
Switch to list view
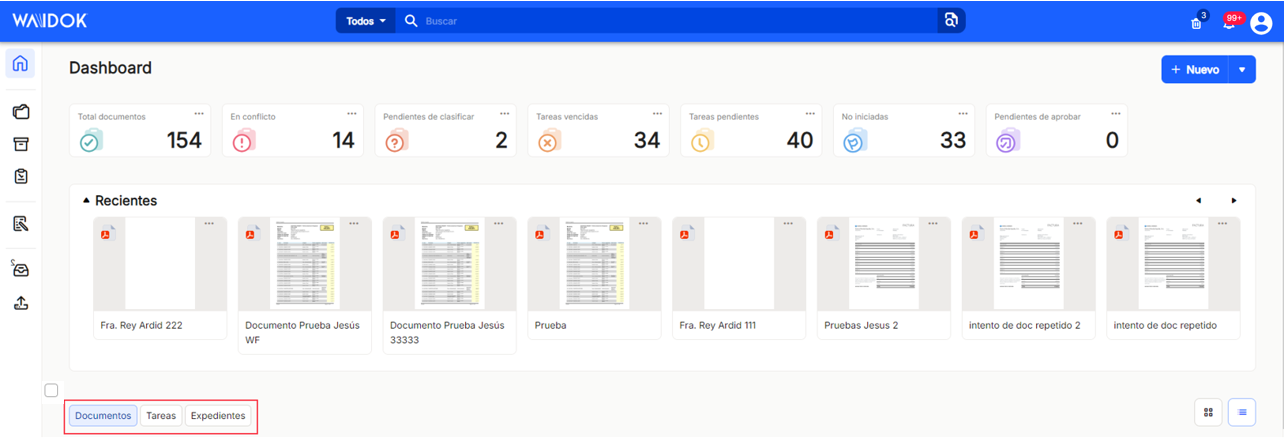point(1242,412)
